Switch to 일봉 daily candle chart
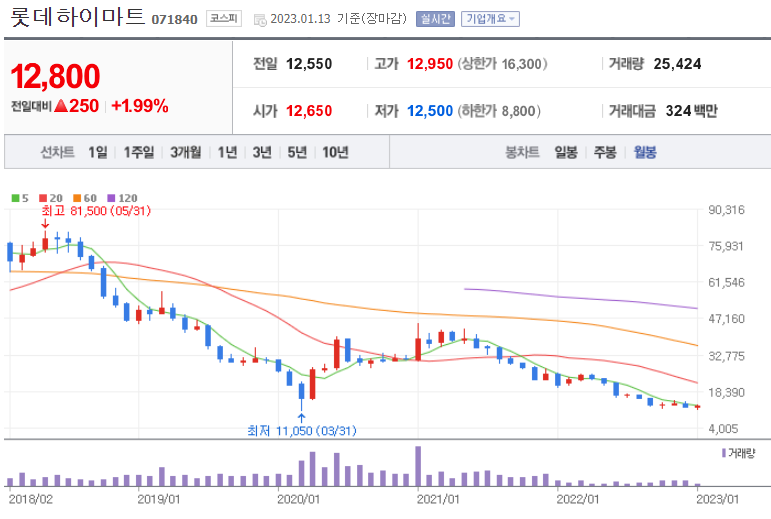 click(x=566, y=152)
